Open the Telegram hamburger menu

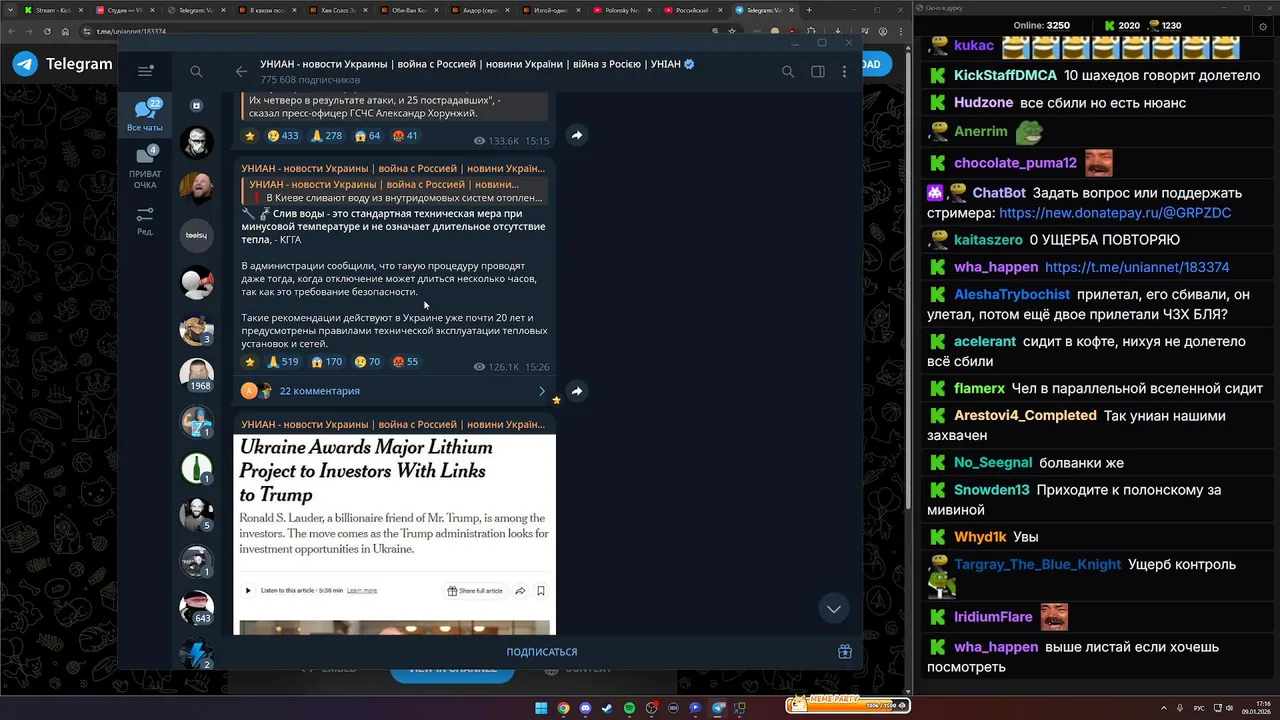coord(146,71)
